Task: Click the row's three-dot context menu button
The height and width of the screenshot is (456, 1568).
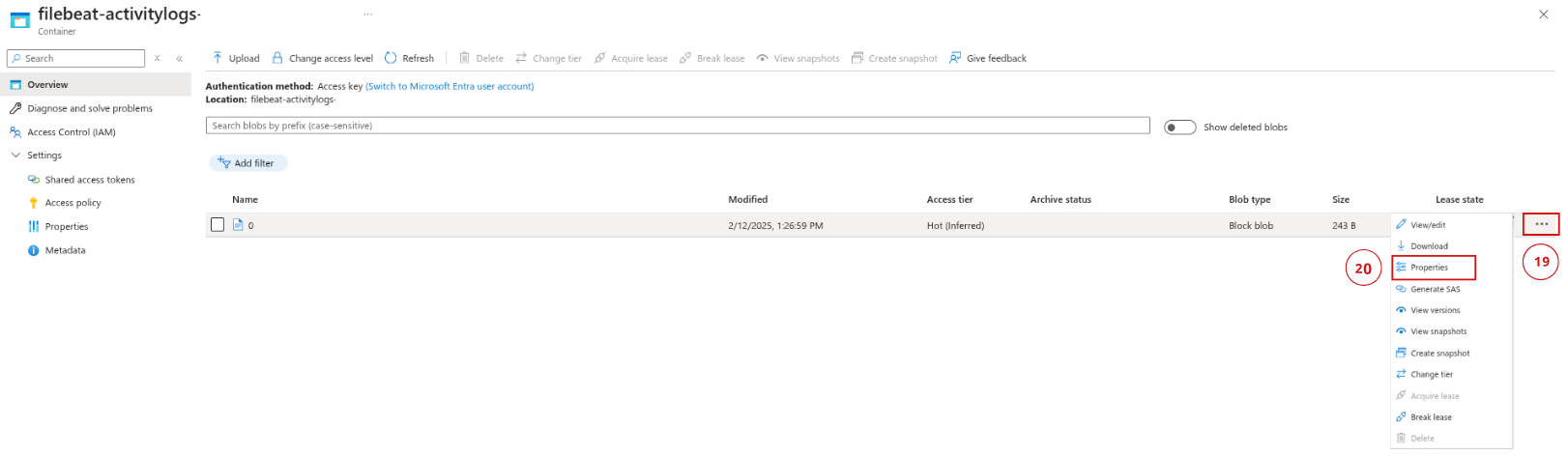Action: (x=1542, y=224)
